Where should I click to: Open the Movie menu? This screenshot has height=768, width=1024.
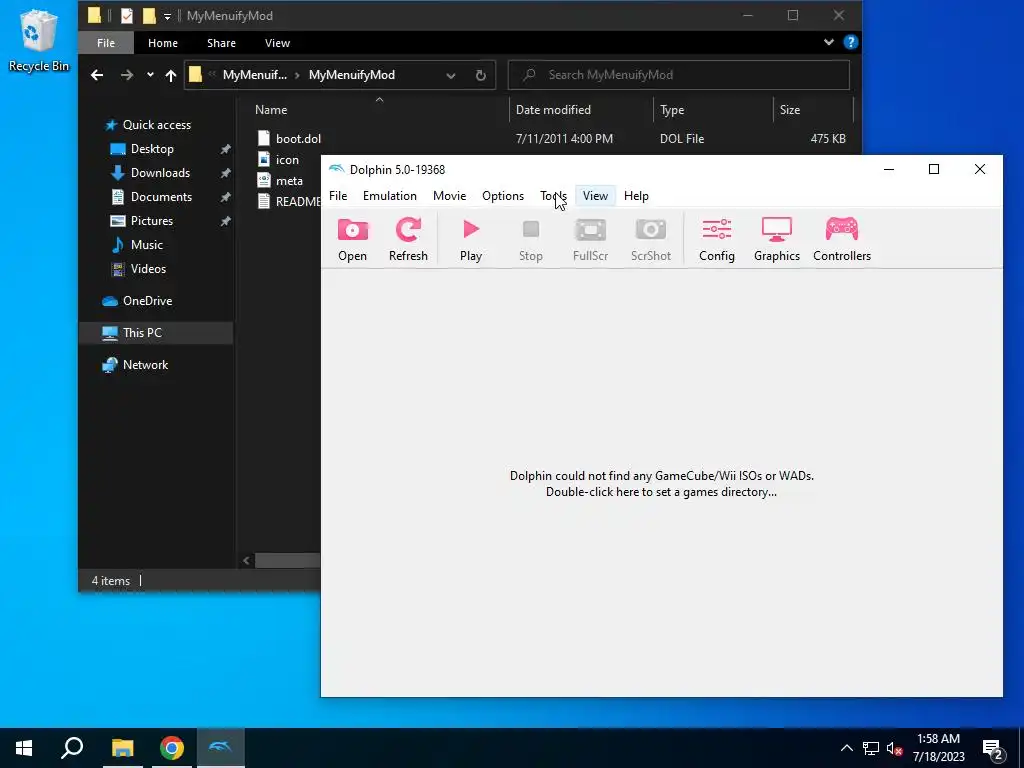(449, 196)
